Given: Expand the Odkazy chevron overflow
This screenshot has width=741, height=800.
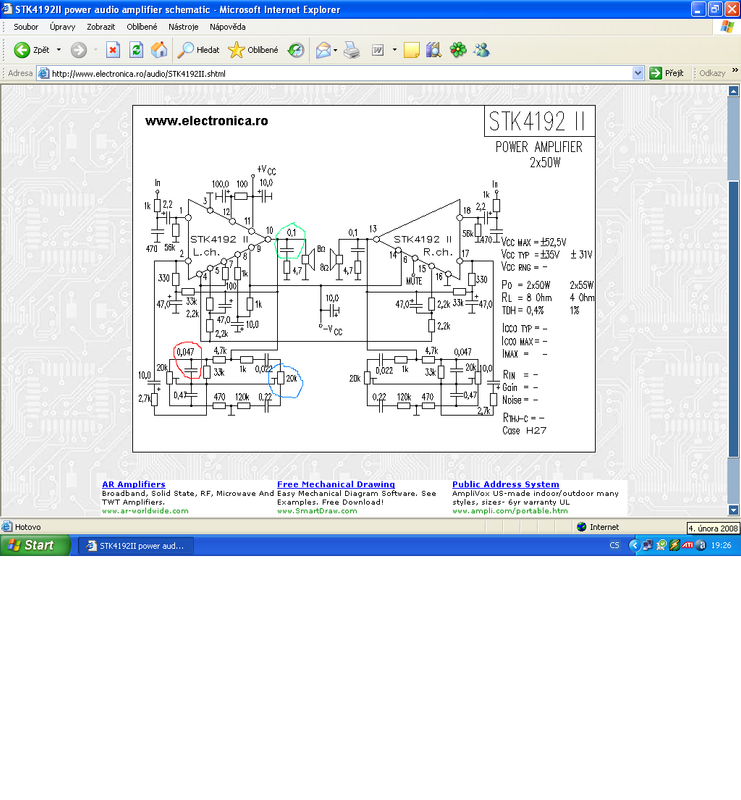Looking at the screenshot, I should tap(735, 71).
